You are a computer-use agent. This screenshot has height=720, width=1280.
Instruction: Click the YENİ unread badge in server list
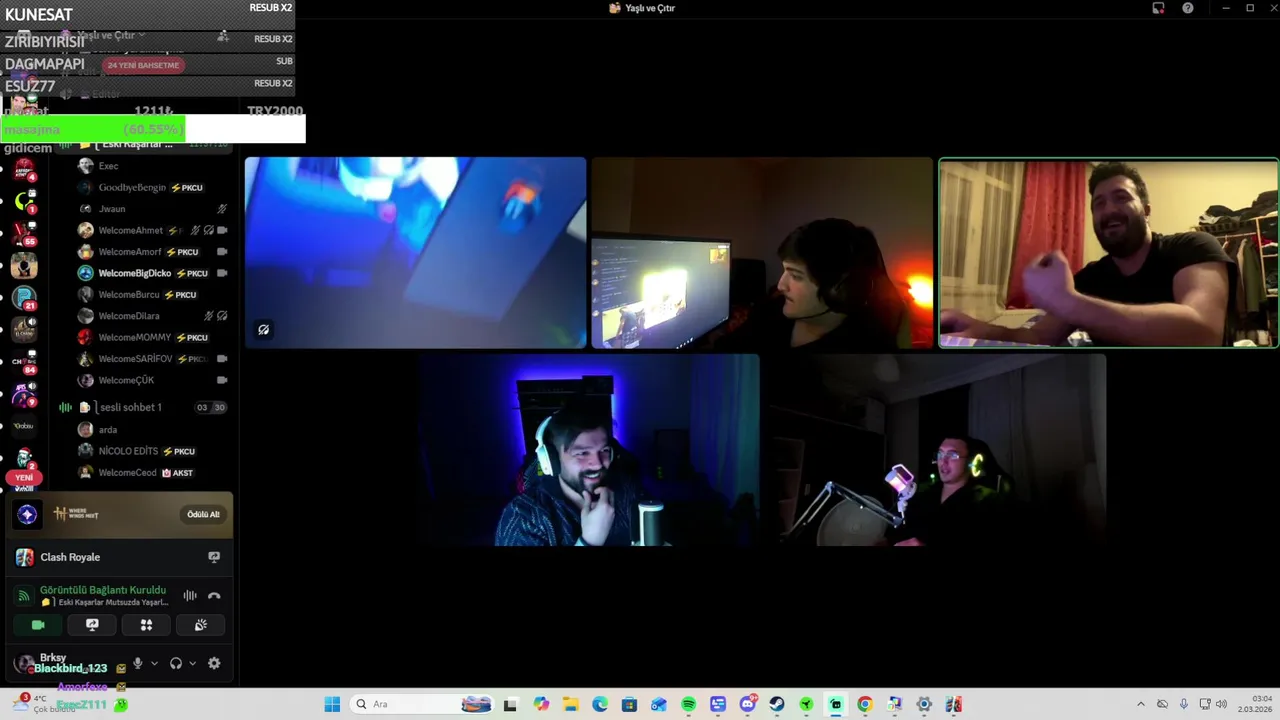tap(24, 478)
